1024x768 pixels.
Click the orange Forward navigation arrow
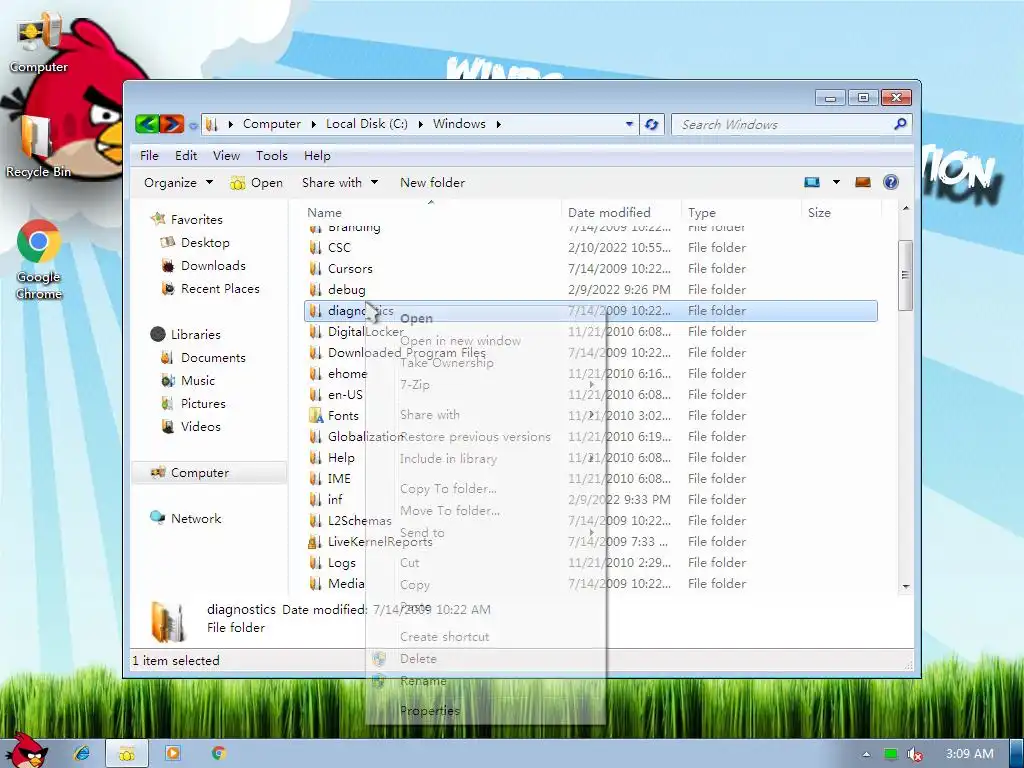tap(172, 123)
